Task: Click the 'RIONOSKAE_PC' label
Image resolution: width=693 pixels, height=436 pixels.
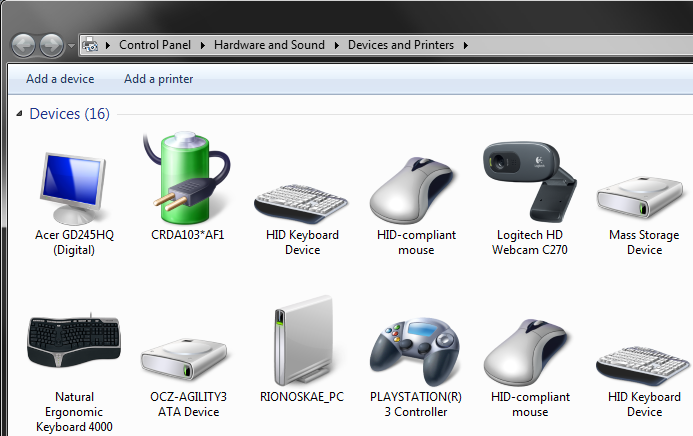Action: (x=302, y=397)
